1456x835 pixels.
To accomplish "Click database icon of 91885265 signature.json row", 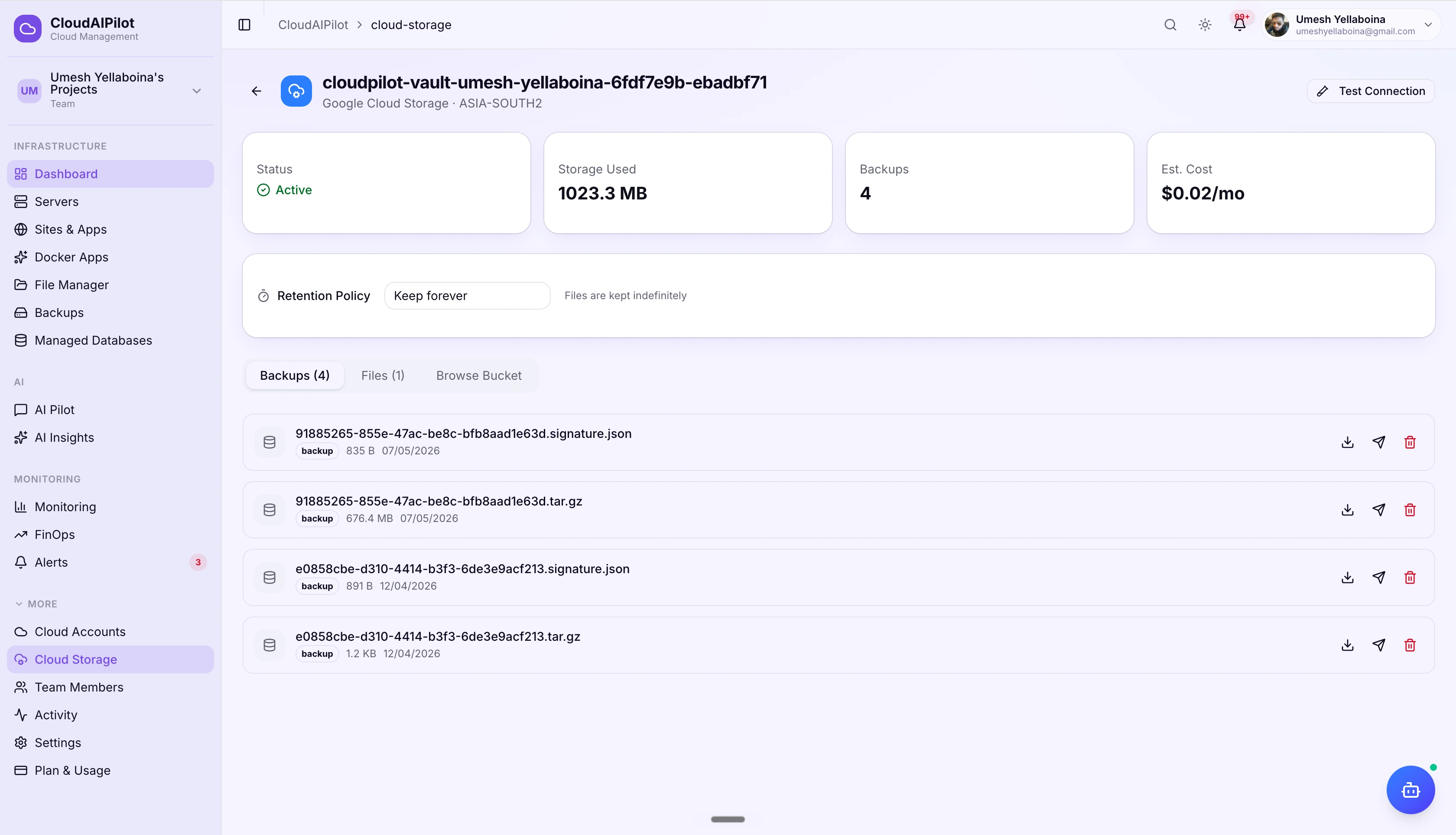I will point(270,442).
